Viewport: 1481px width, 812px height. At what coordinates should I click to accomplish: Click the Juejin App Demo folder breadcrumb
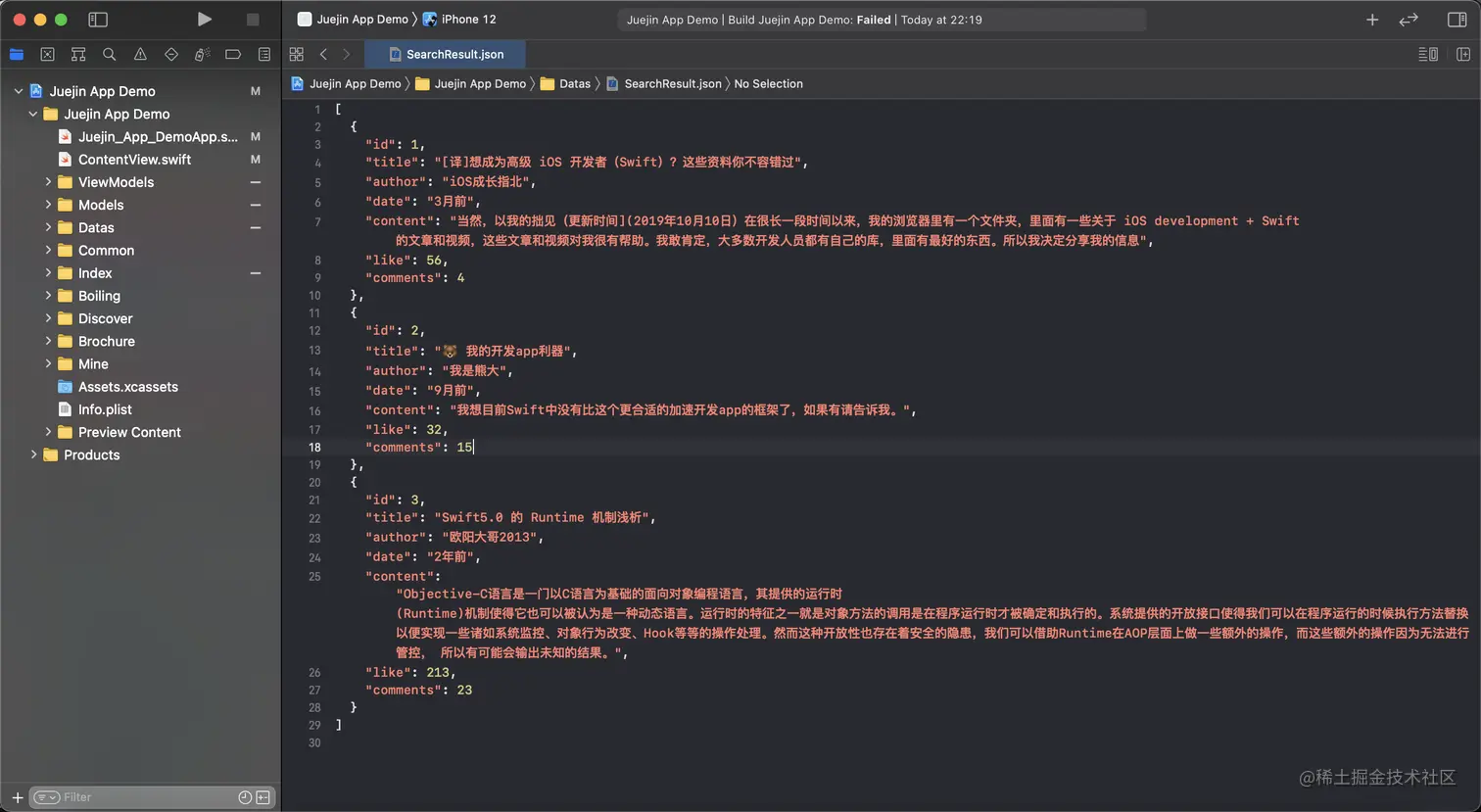pos(471,83)
